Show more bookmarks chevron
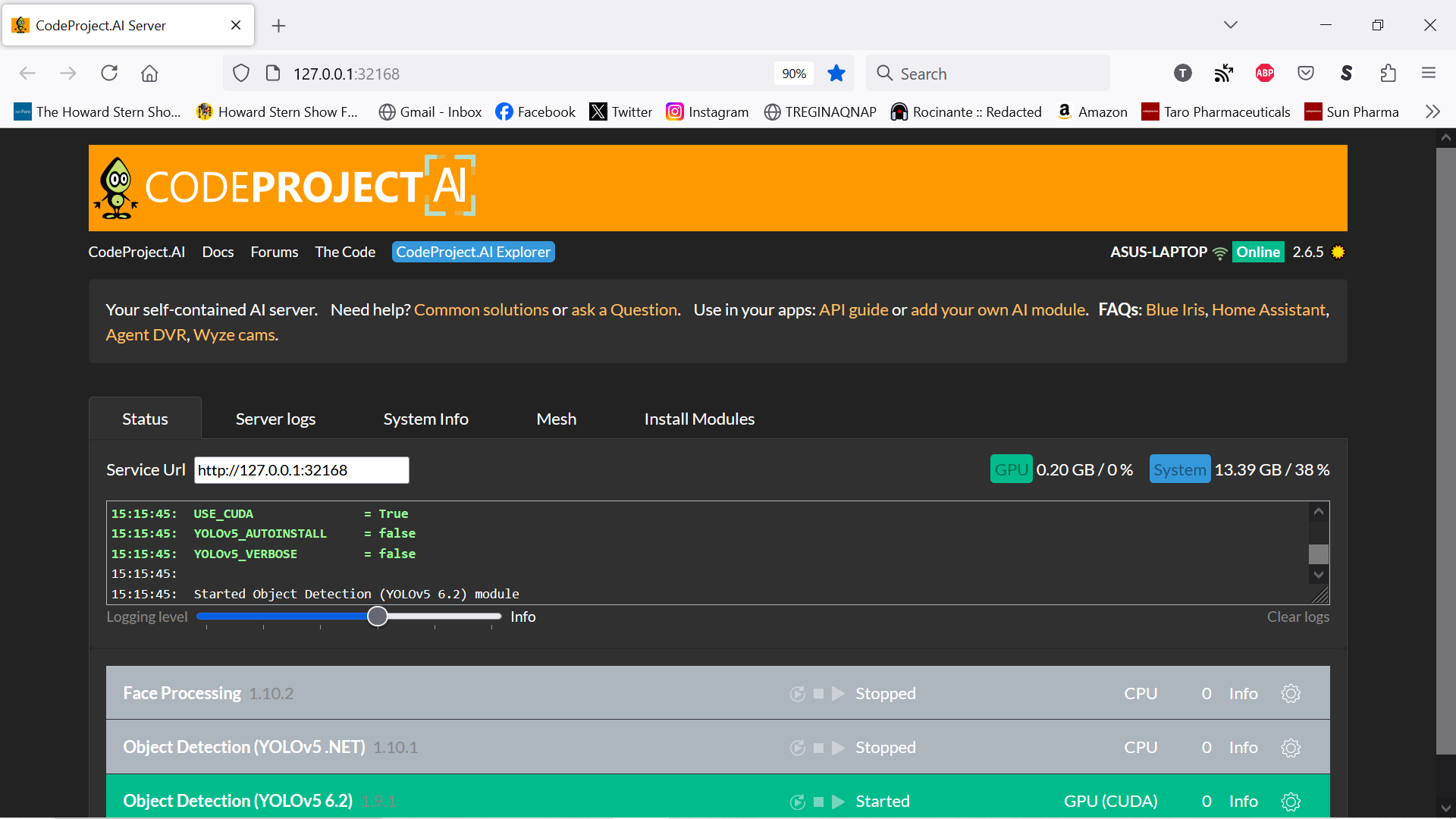Viewport: 1456px width, 819px height. click(1432, 111)
